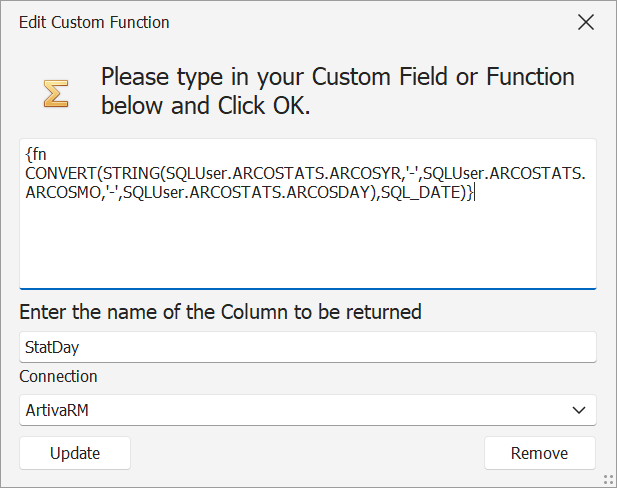The height and width of the screenshot is (488, 617).
Task: Place cursor on ARCOSMO in the function
Action: click(63, 192)
